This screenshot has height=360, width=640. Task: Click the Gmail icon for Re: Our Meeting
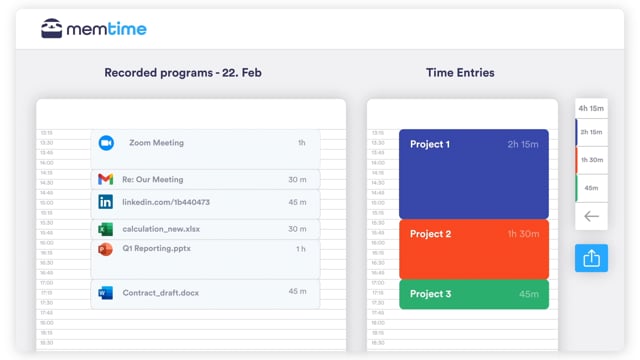(105, 179)
